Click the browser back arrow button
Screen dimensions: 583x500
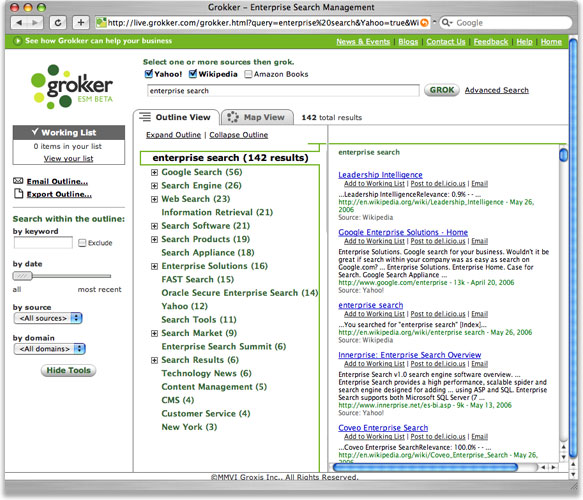tap(19, 23)
